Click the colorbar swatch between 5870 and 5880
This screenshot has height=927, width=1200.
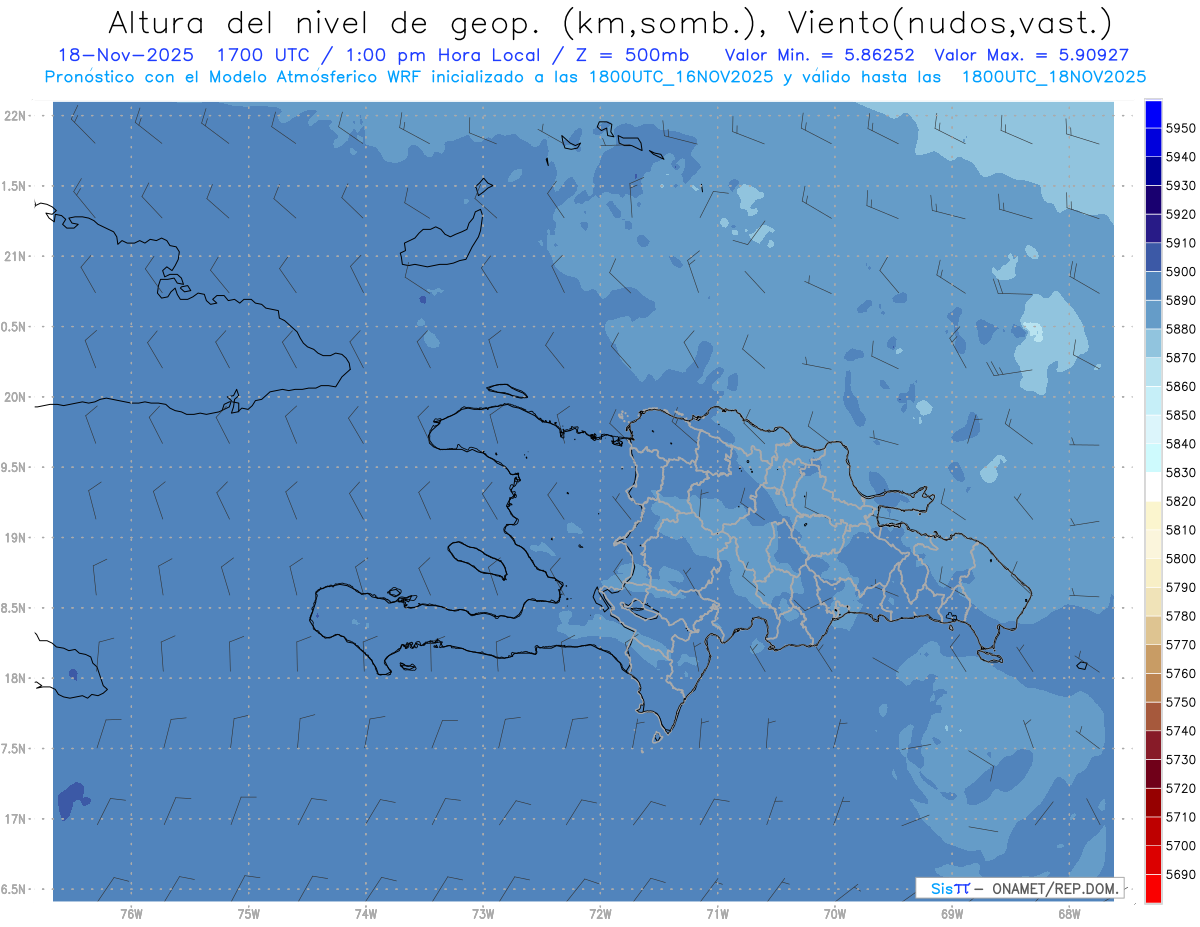(x=1153, y=343)
